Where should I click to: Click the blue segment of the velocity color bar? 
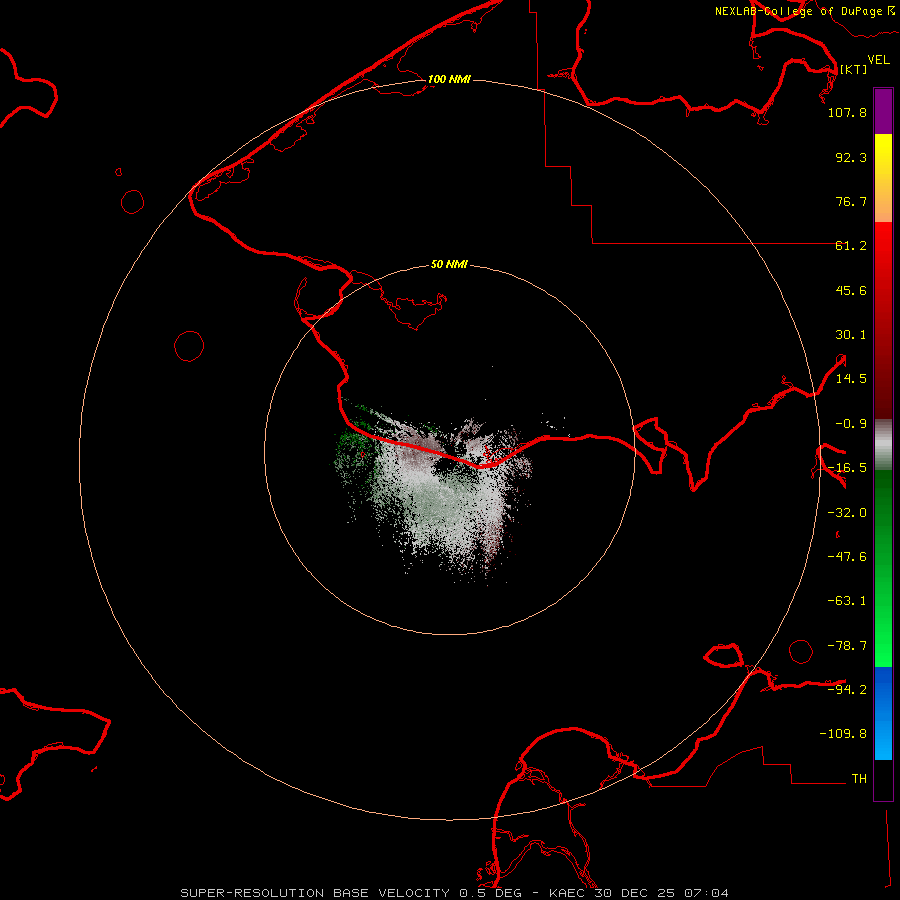[x=883, y=713]
